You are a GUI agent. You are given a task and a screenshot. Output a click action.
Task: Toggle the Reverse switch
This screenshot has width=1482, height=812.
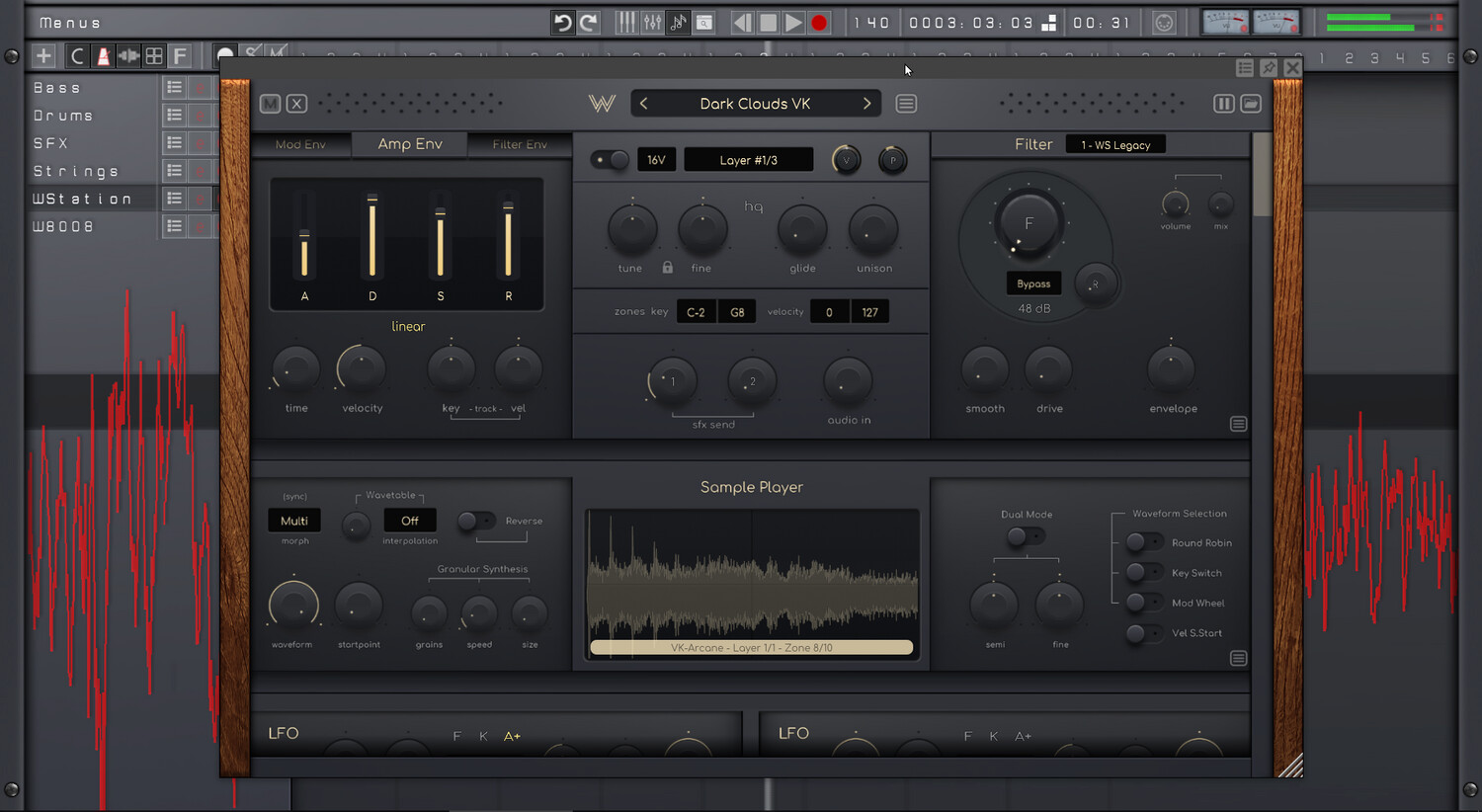(475, 521)
